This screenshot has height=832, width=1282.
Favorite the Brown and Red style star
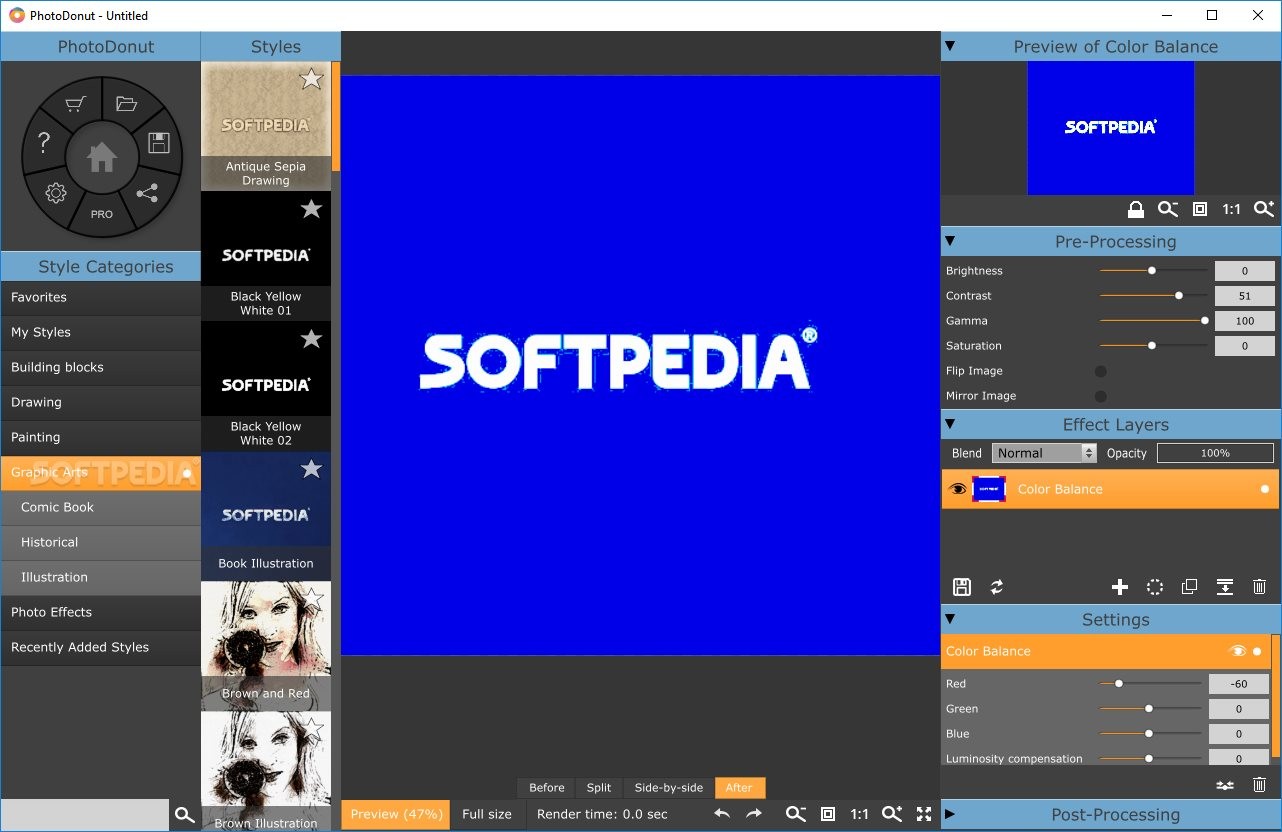pyautogui.click(x=312, y=598)
